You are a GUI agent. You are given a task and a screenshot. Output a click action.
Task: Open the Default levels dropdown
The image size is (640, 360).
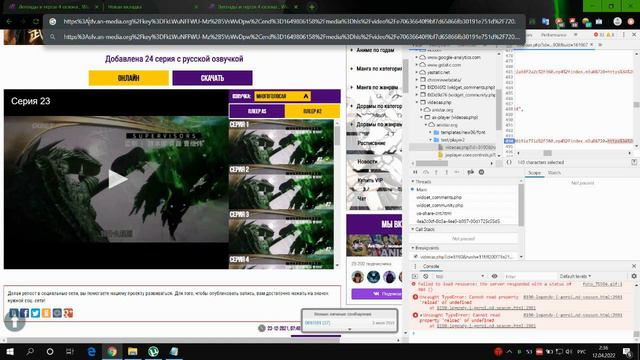point(576,276)
